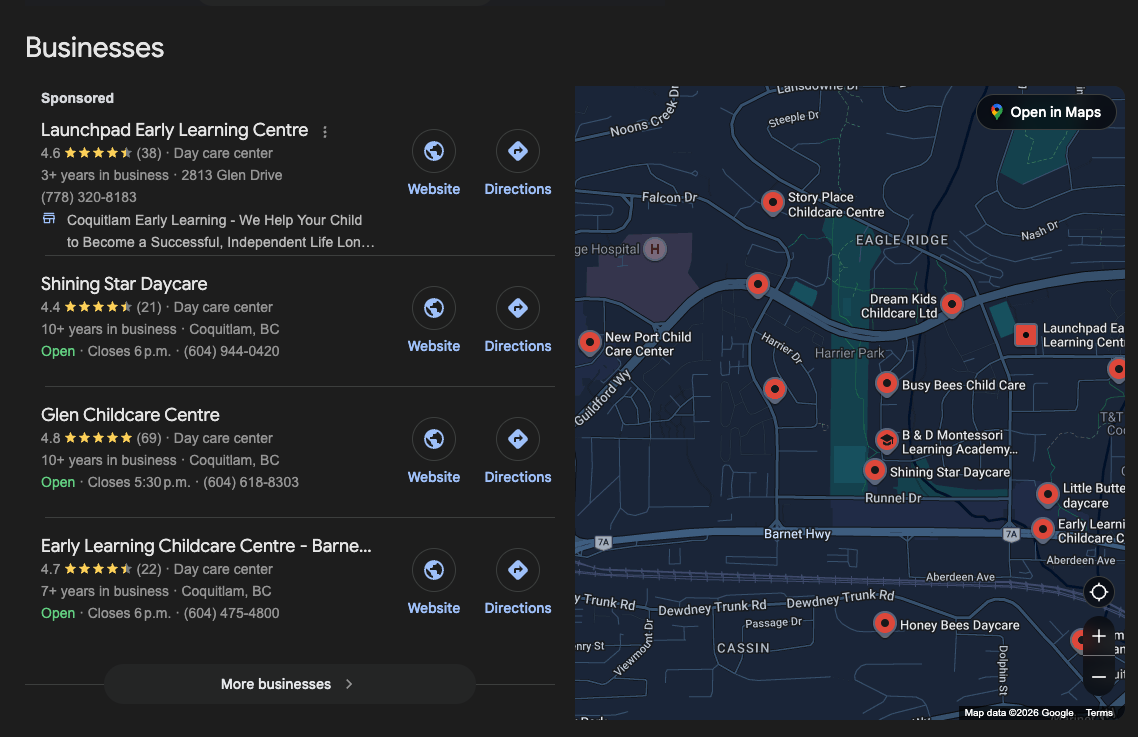The image size is (1138, 737).
Task: Center map using the my-location crosshair
Action: pyautogui.click(x=1098, y=592)
